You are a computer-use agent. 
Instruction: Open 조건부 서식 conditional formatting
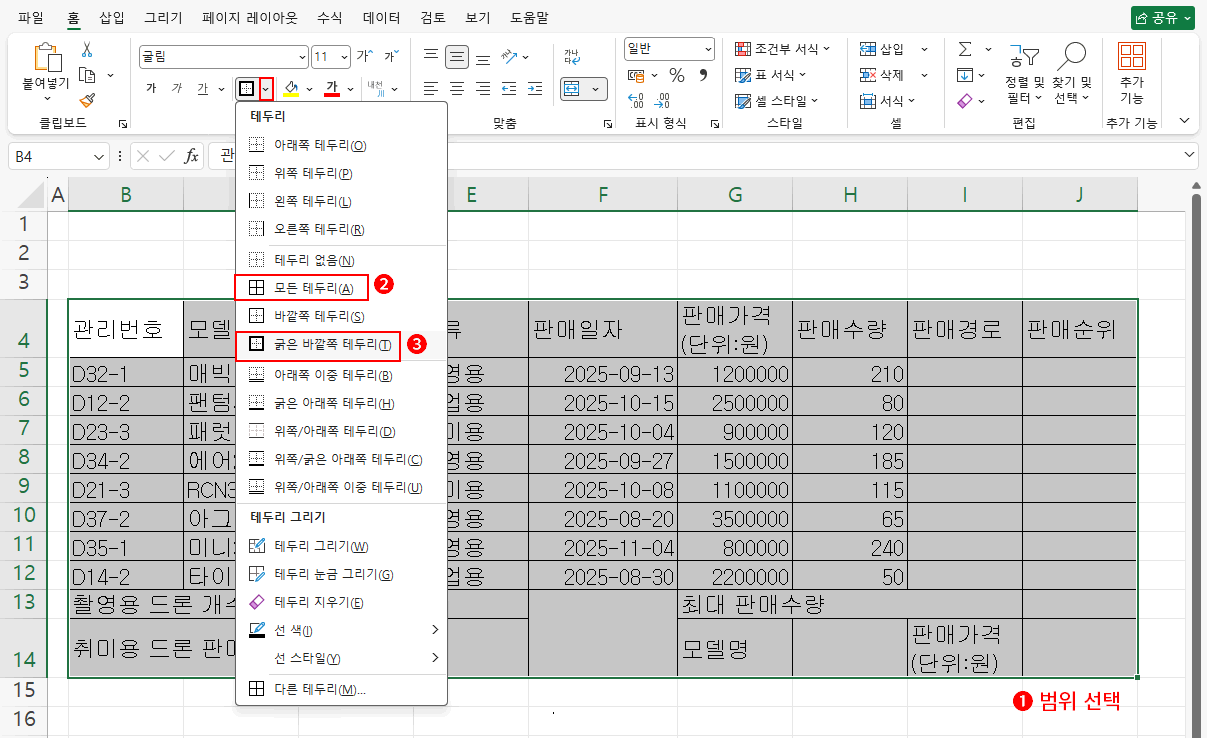(777, 49)
